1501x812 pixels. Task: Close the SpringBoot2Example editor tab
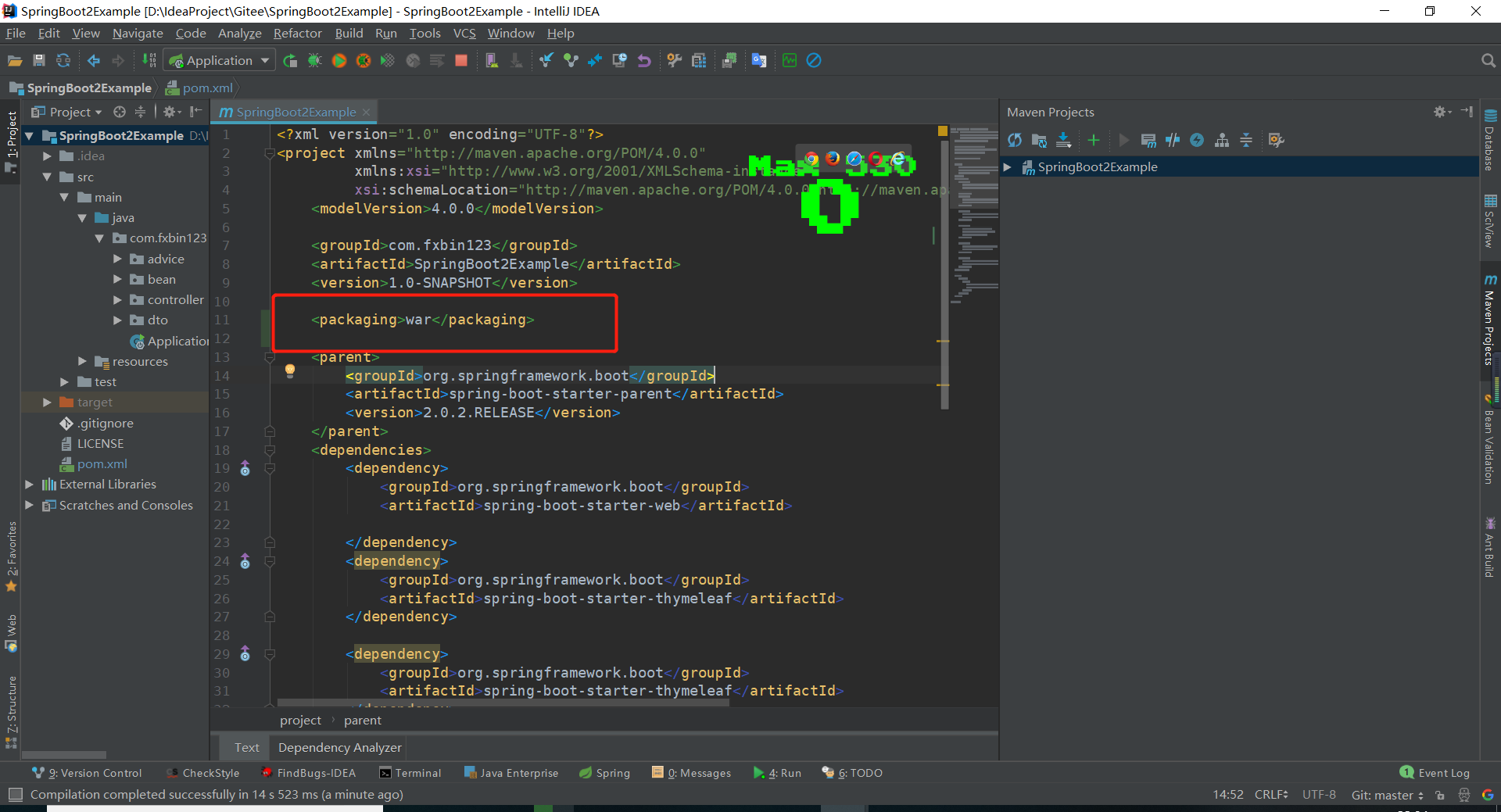click(366, 112)
